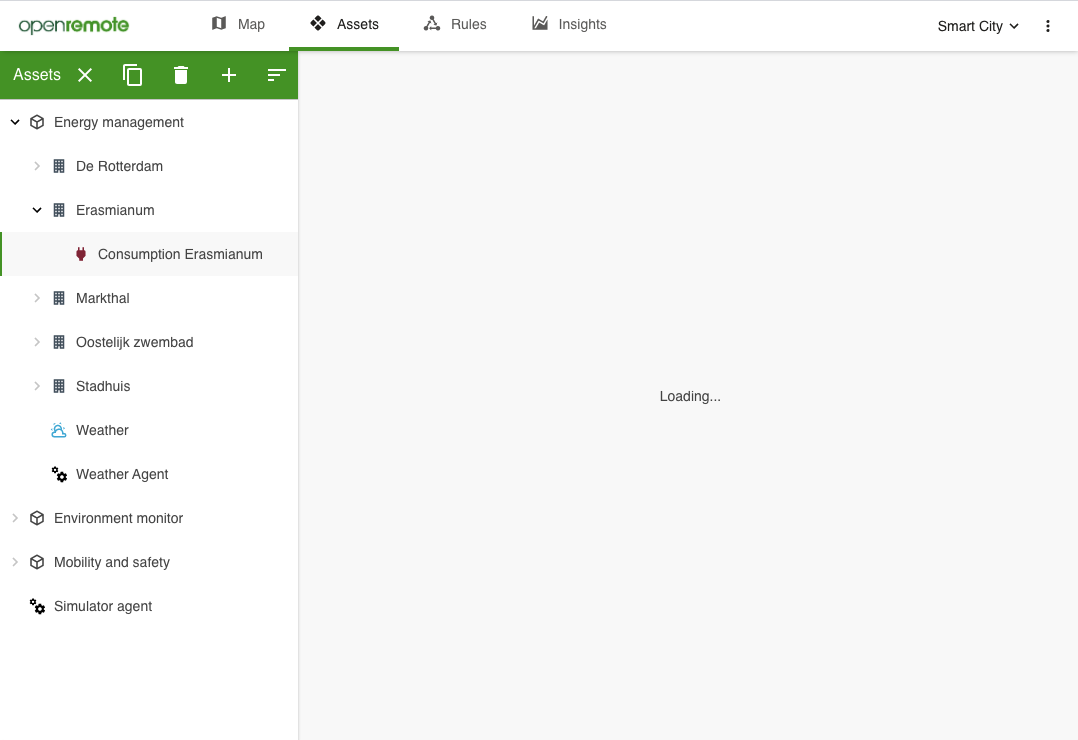Select the Weather asset
The width and height of the screenshot is (1078, 740).
(x=149, y=431)
